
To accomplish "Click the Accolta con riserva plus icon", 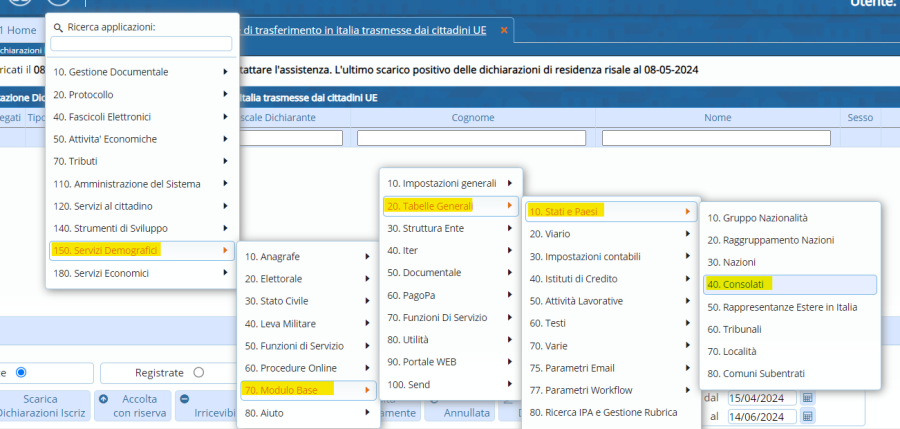I will [x=104, y=397].
